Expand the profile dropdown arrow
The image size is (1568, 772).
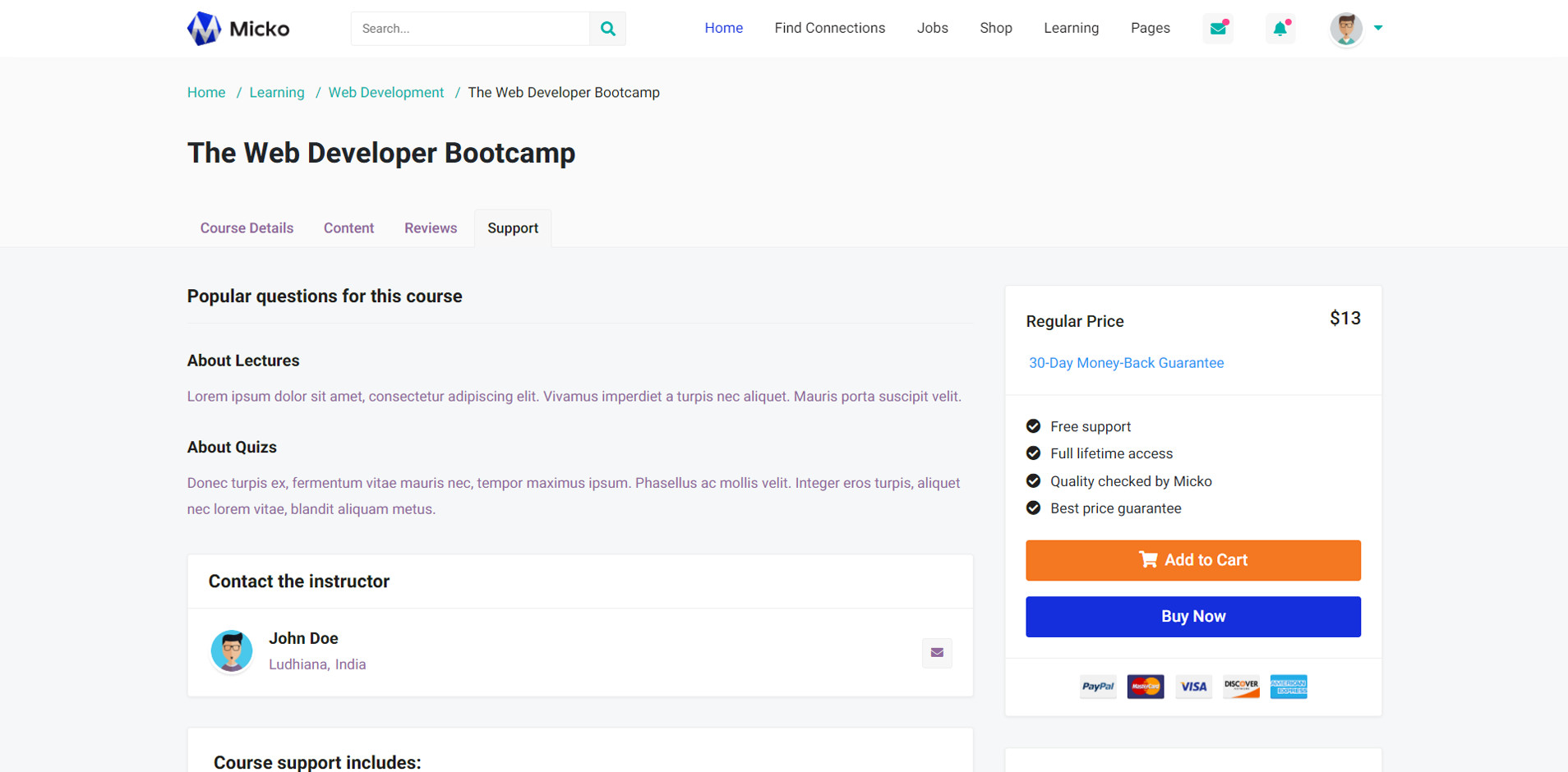pos(1378,28)
